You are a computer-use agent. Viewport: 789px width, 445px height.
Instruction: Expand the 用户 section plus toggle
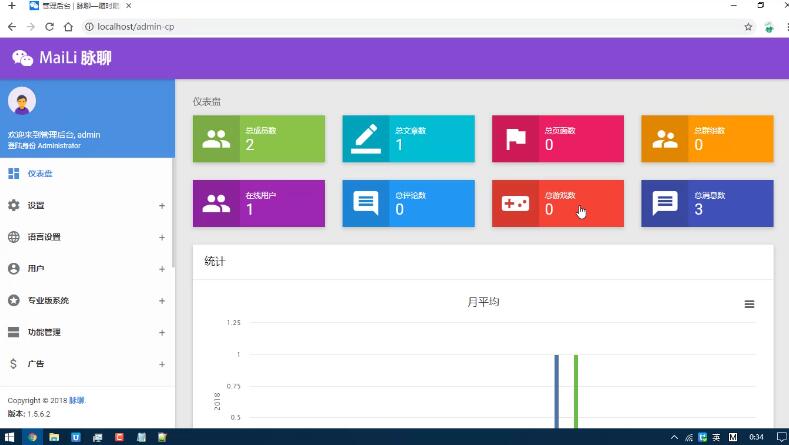tap(162, 269)
